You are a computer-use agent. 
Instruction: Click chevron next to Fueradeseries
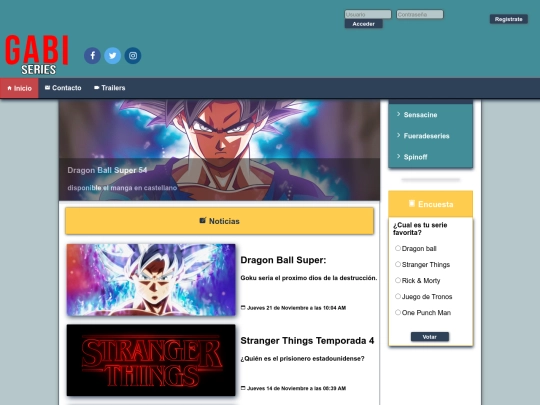398,135
